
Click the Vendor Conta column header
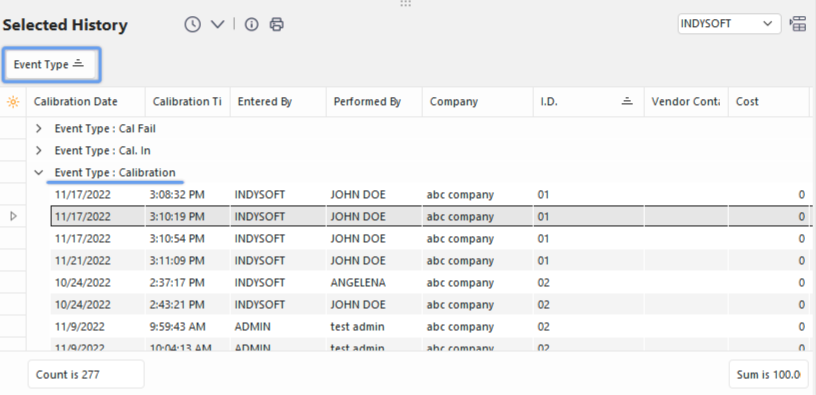tap(686, 102)
